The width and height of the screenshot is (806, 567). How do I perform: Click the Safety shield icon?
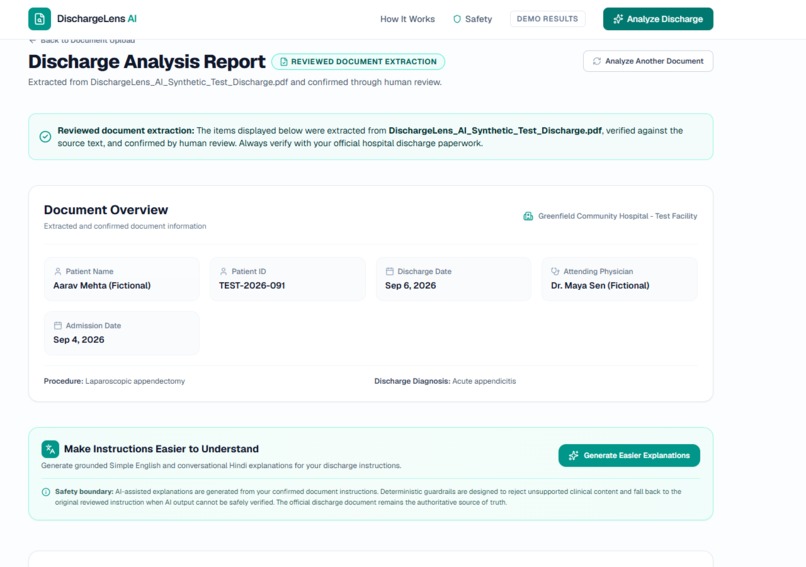456,19
